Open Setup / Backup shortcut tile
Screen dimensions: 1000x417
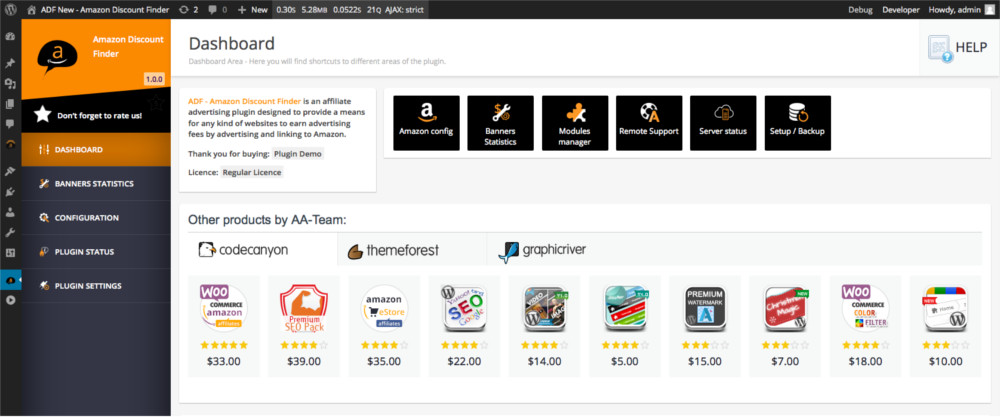798,123
